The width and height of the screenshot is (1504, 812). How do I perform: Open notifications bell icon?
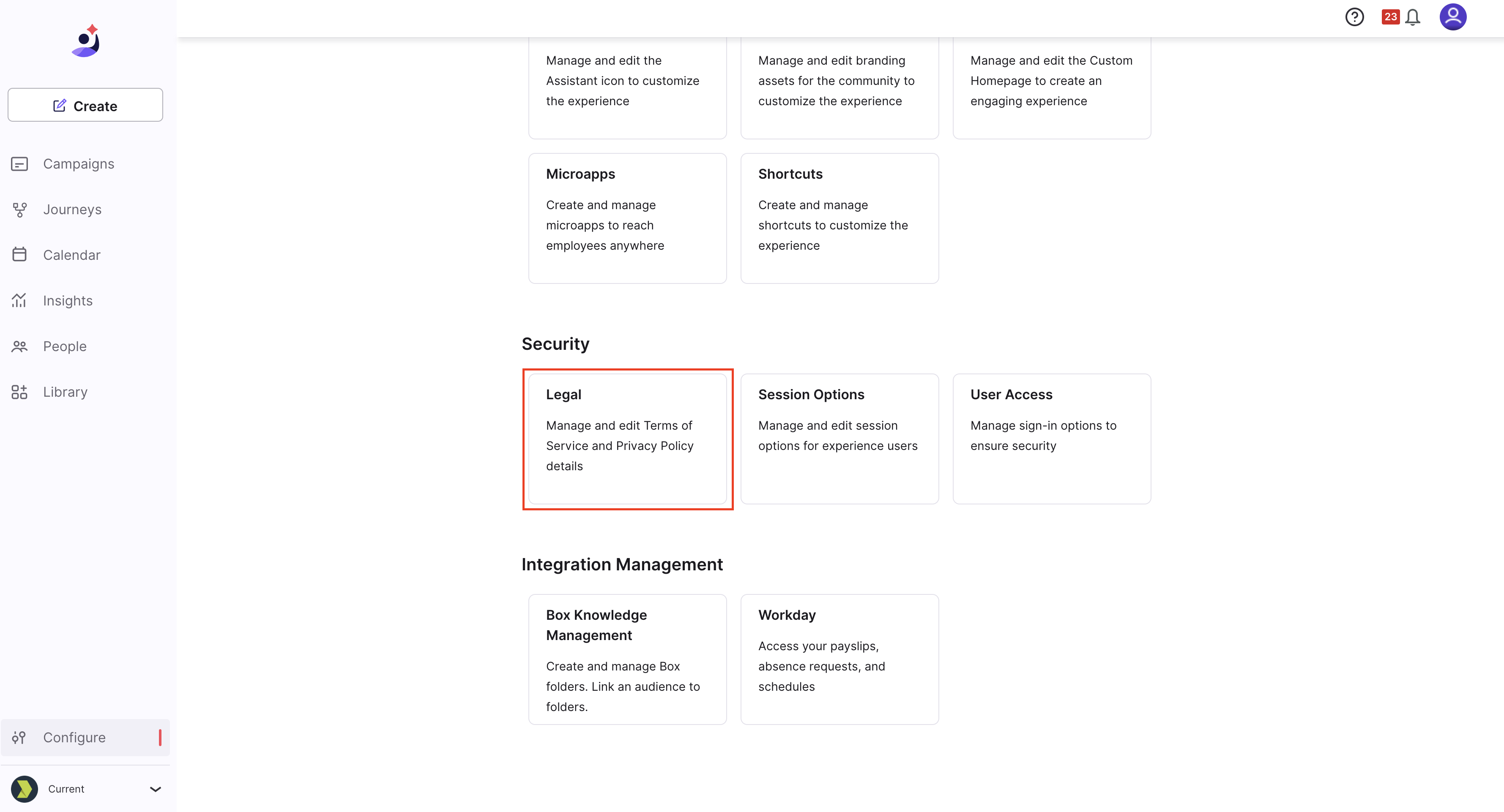(1412, 17)
